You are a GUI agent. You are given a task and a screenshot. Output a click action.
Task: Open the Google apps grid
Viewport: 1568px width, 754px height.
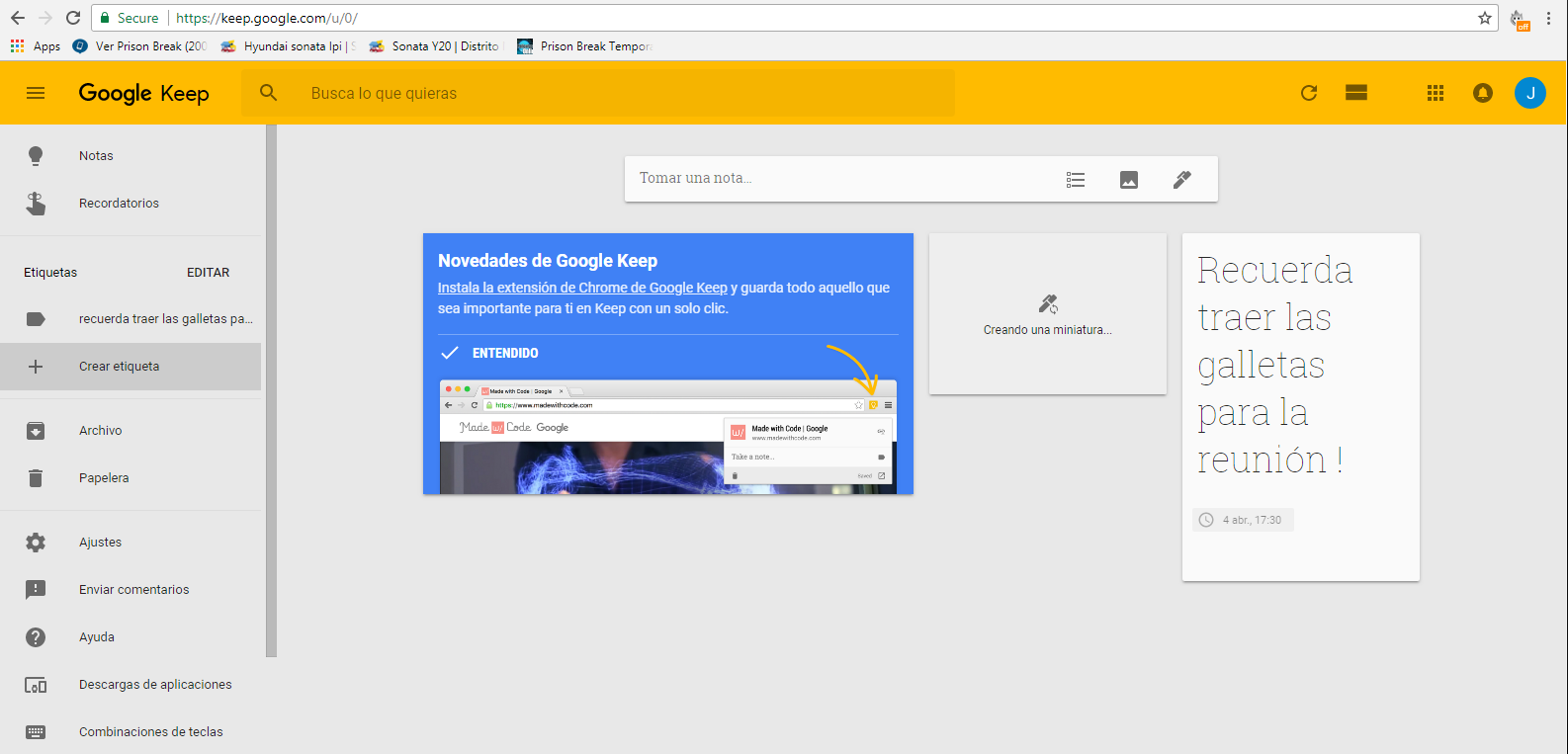point(1436,93)
